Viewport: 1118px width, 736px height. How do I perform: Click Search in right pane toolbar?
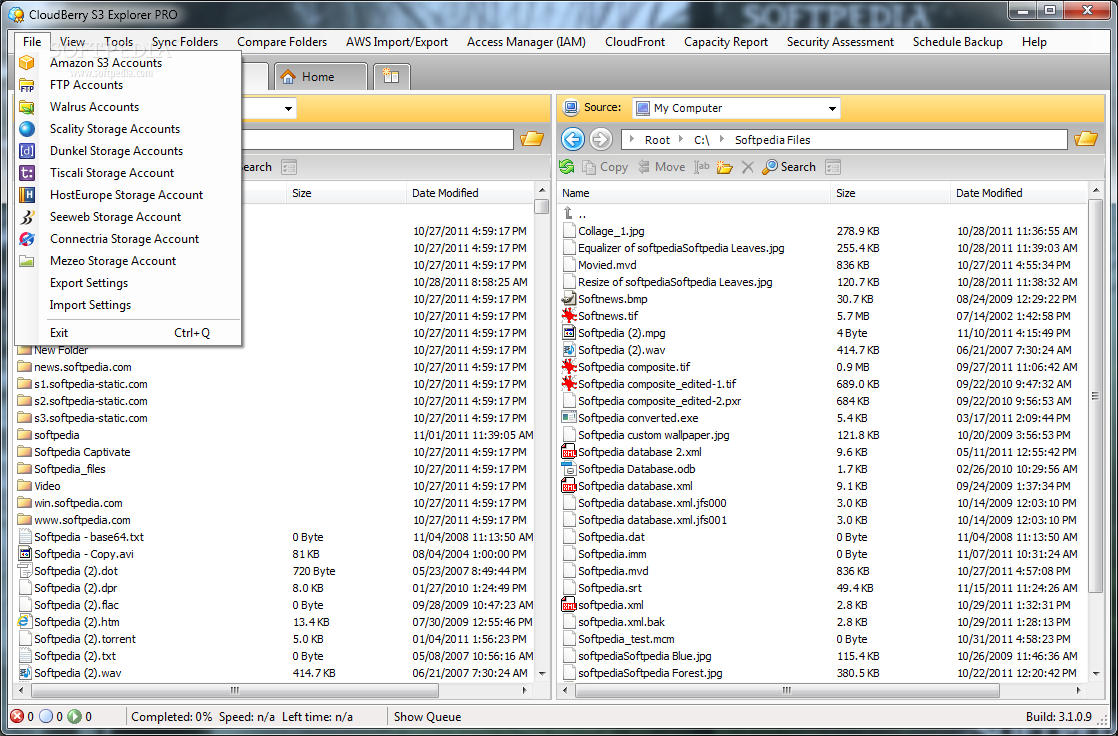click(789, 167)
